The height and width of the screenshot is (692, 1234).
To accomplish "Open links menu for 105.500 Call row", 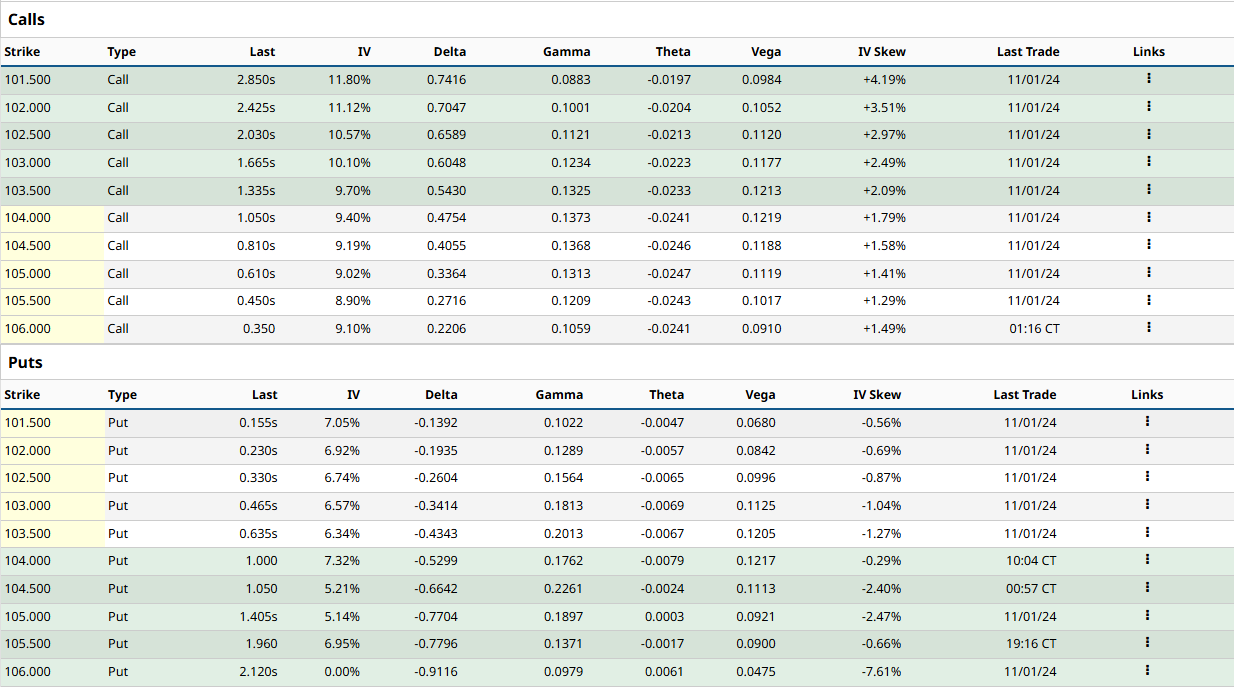I will (x=1149, y=299).
